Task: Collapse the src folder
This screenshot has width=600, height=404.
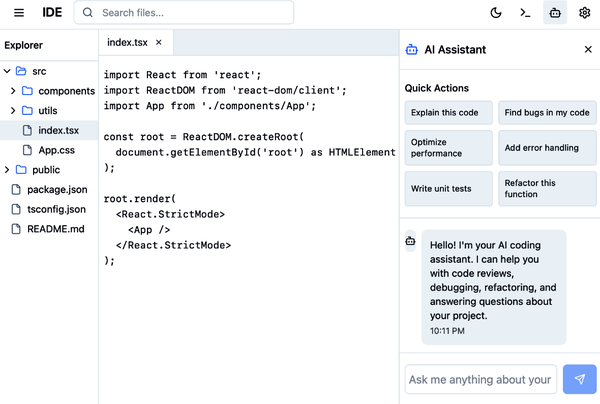Action: coord(7,71)
